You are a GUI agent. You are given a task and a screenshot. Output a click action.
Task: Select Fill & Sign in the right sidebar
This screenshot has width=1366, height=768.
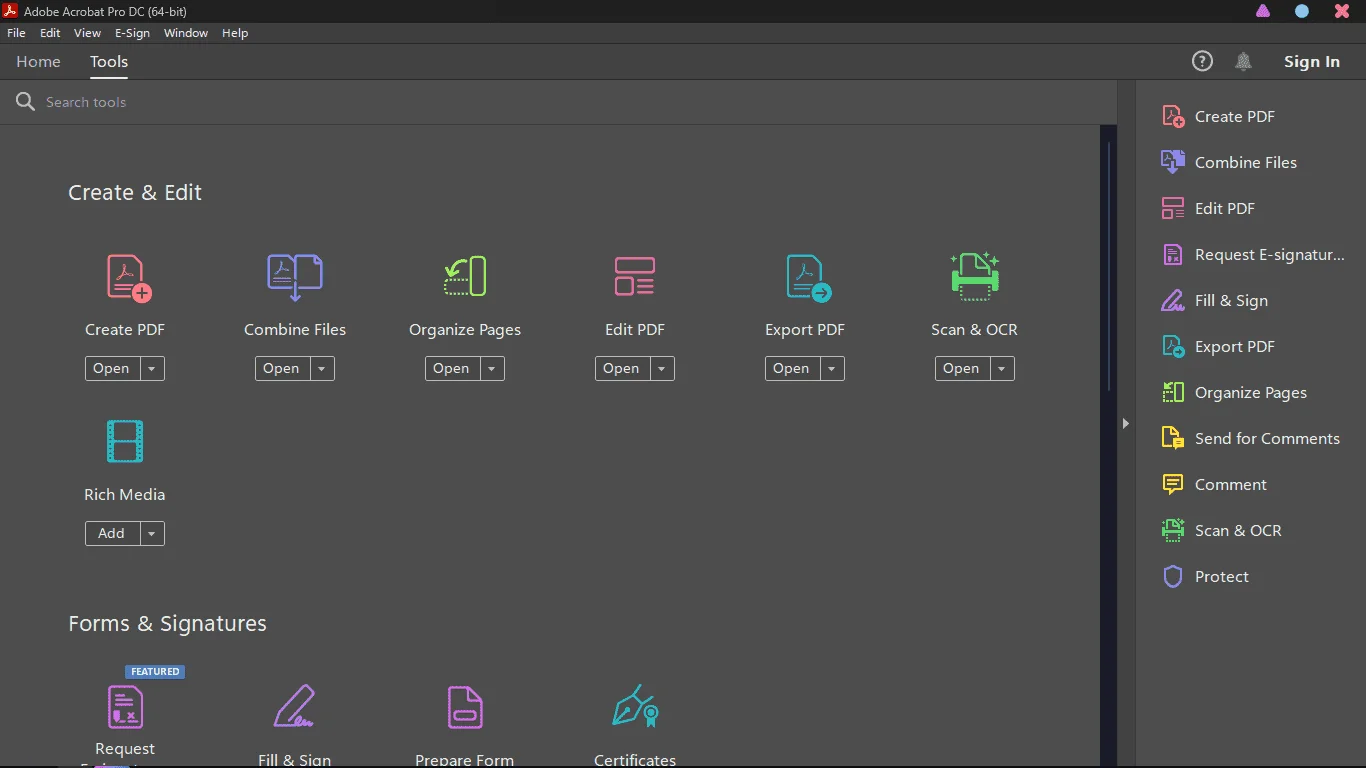click(x=1231, y=301)
